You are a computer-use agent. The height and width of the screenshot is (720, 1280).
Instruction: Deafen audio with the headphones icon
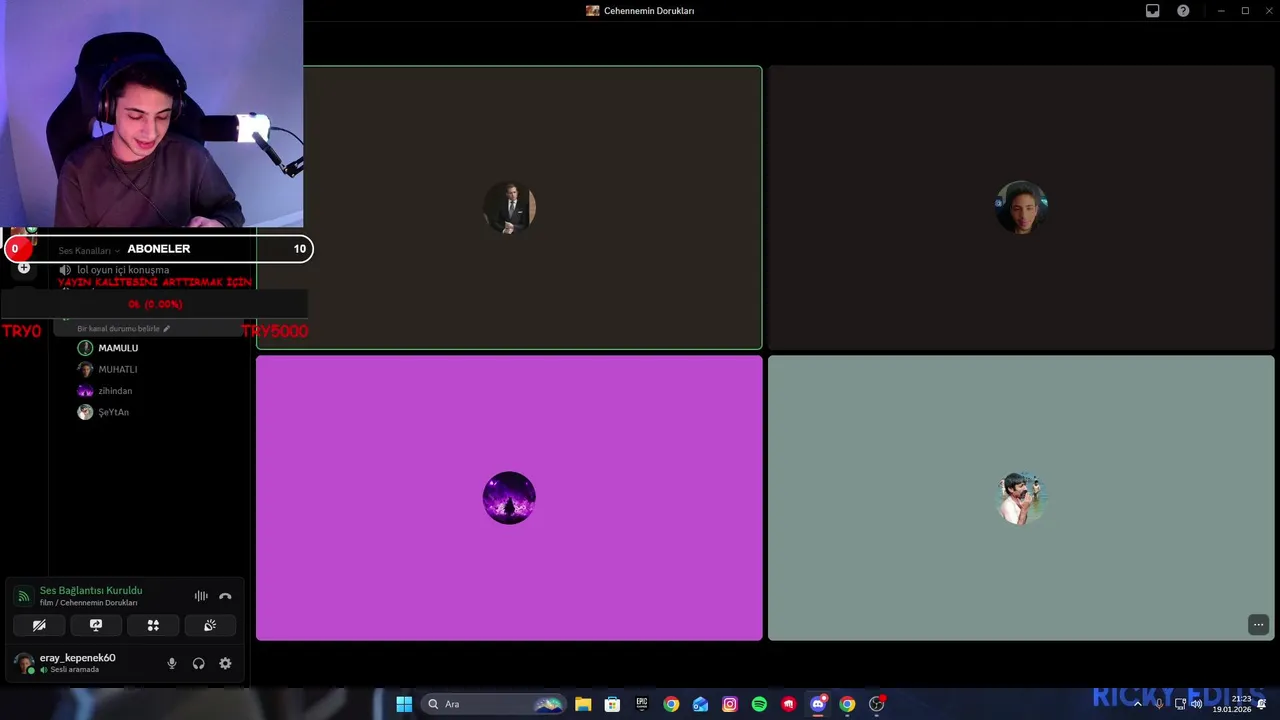click(199, 663)
